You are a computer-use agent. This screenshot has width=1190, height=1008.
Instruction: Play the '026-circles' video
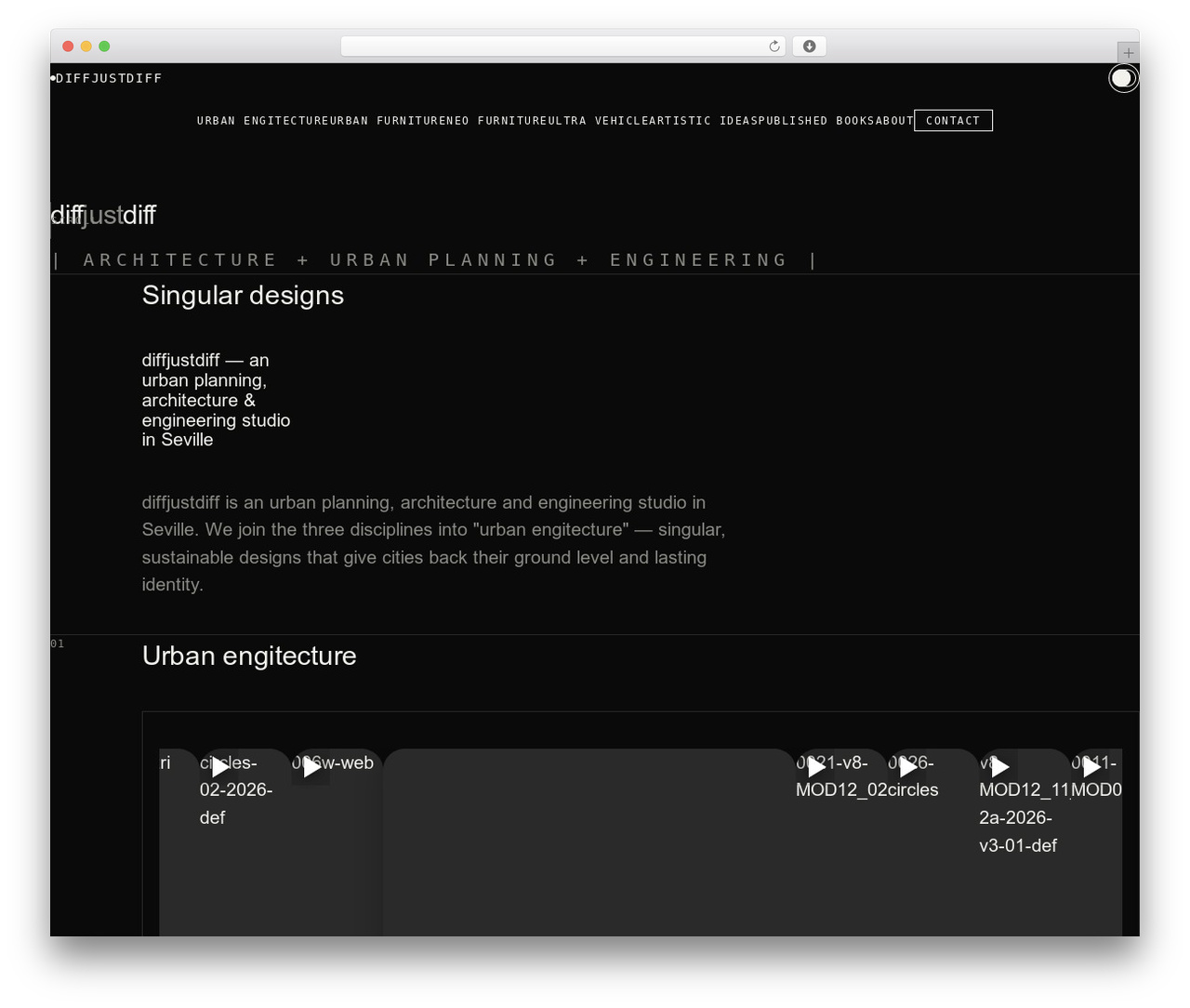click(x=907, y=767)
